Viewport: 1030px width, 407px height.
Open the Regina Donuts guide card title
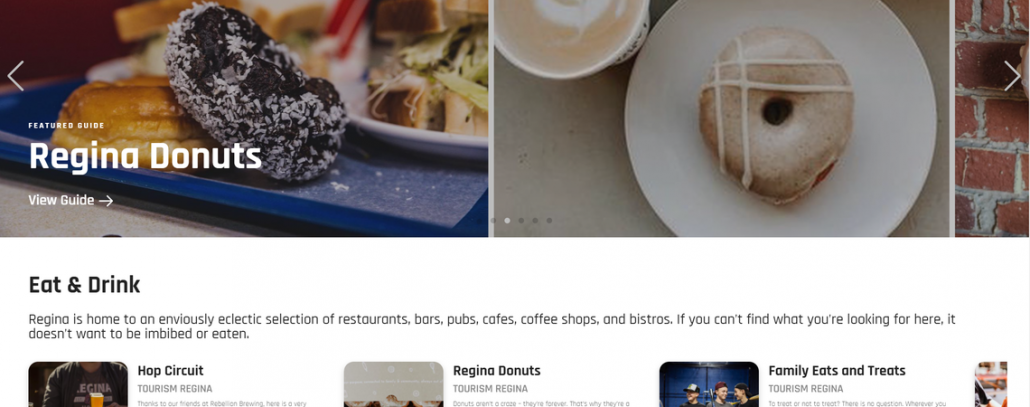(497, 370)
